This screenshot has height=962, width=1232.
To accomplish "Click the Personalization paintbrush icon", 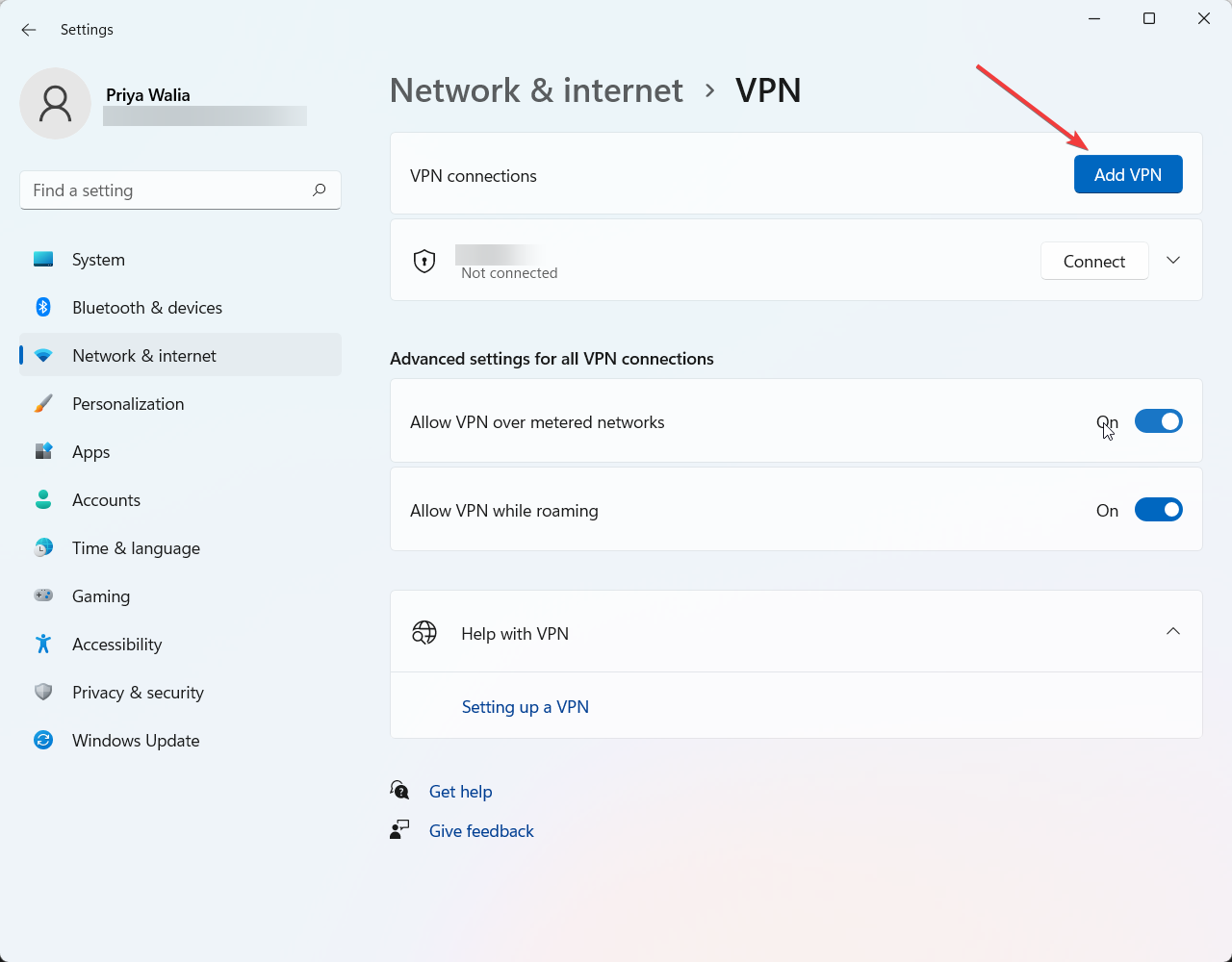I will tap(43, 403).
